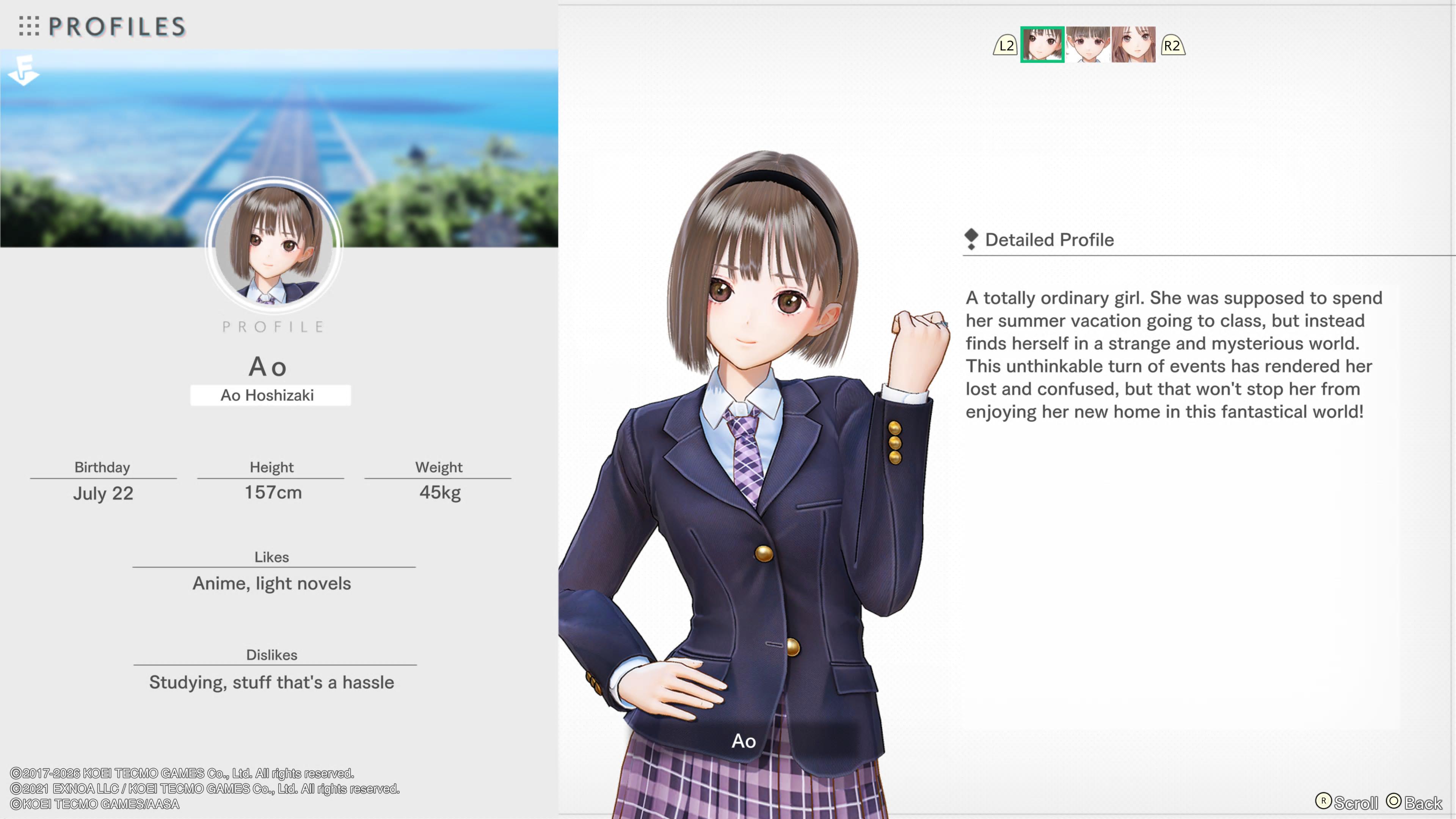This screenshot has width=1456, height=819.
Task: Click the ©2021 EXNOA LLC copyright line
Action: pyautogui.click(x=205, y=789)
